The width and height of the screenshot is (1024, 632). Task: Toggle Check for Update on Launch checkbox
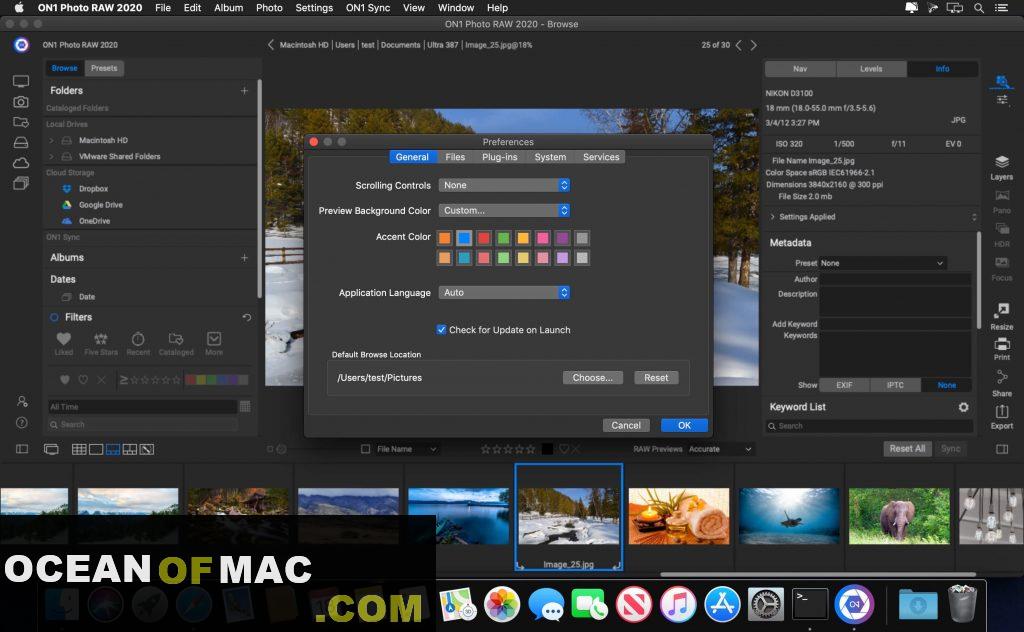point(441,330)
